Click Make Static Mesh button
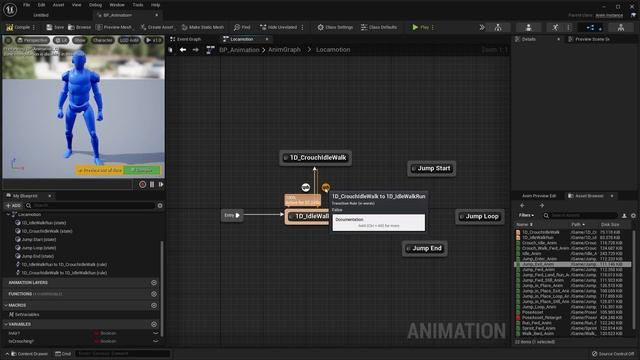The width and height of the screenshot is (640, 360). click(x=203, y=27)
